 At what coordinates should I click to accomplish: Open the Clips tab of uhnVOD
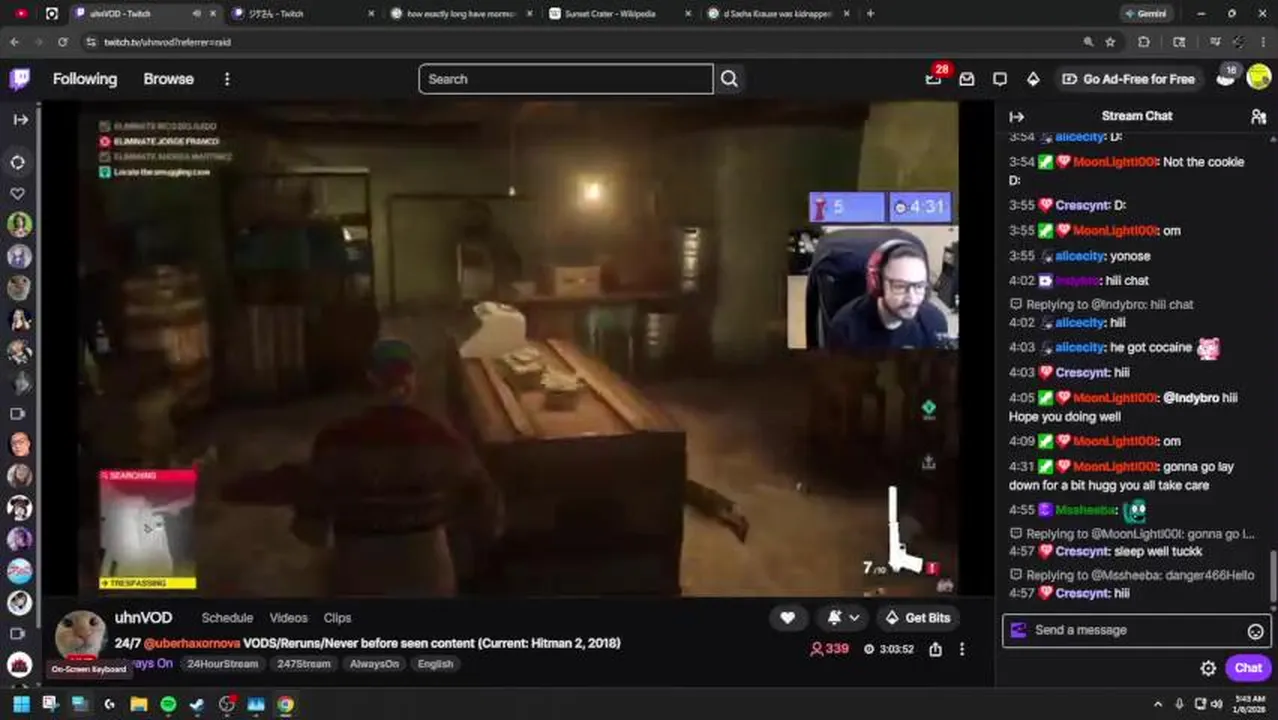point(337,618)
